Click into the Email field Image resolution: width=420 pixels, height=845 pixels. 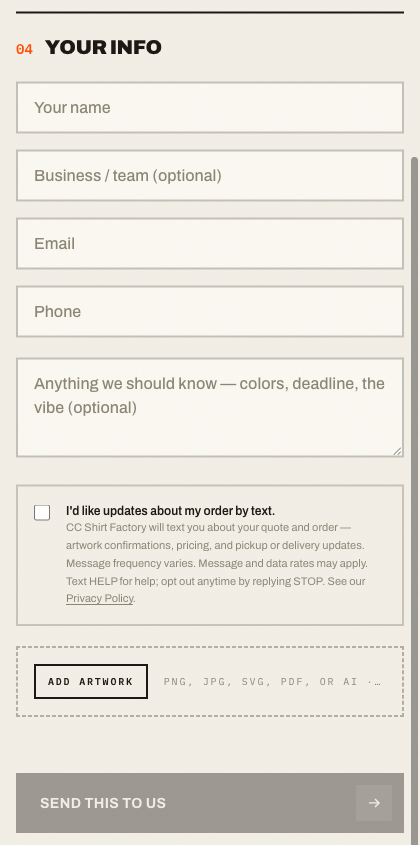210,244
